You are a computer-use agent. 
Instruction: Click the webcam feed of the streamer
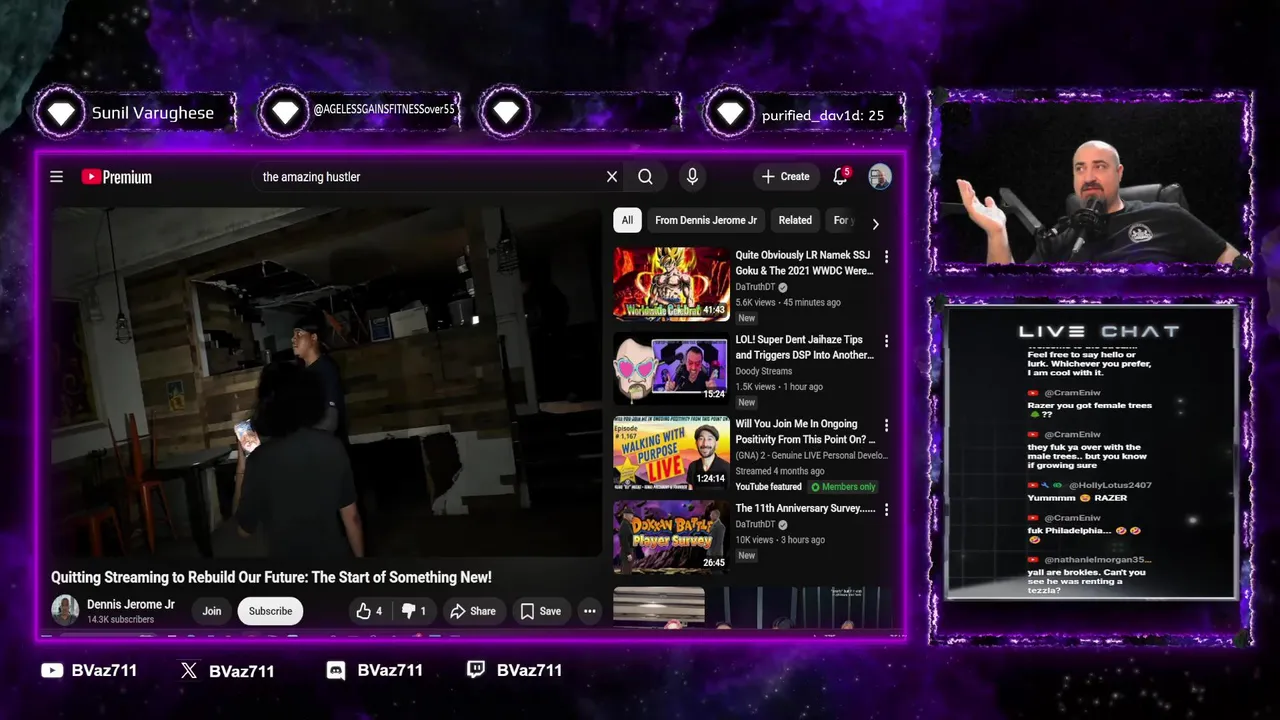(1090, 182)
